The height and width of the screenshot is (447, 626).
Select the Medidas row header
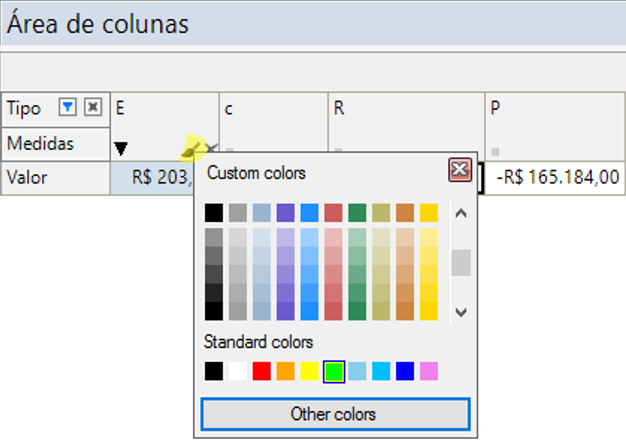pyautogui.click(x=40, y=143)
